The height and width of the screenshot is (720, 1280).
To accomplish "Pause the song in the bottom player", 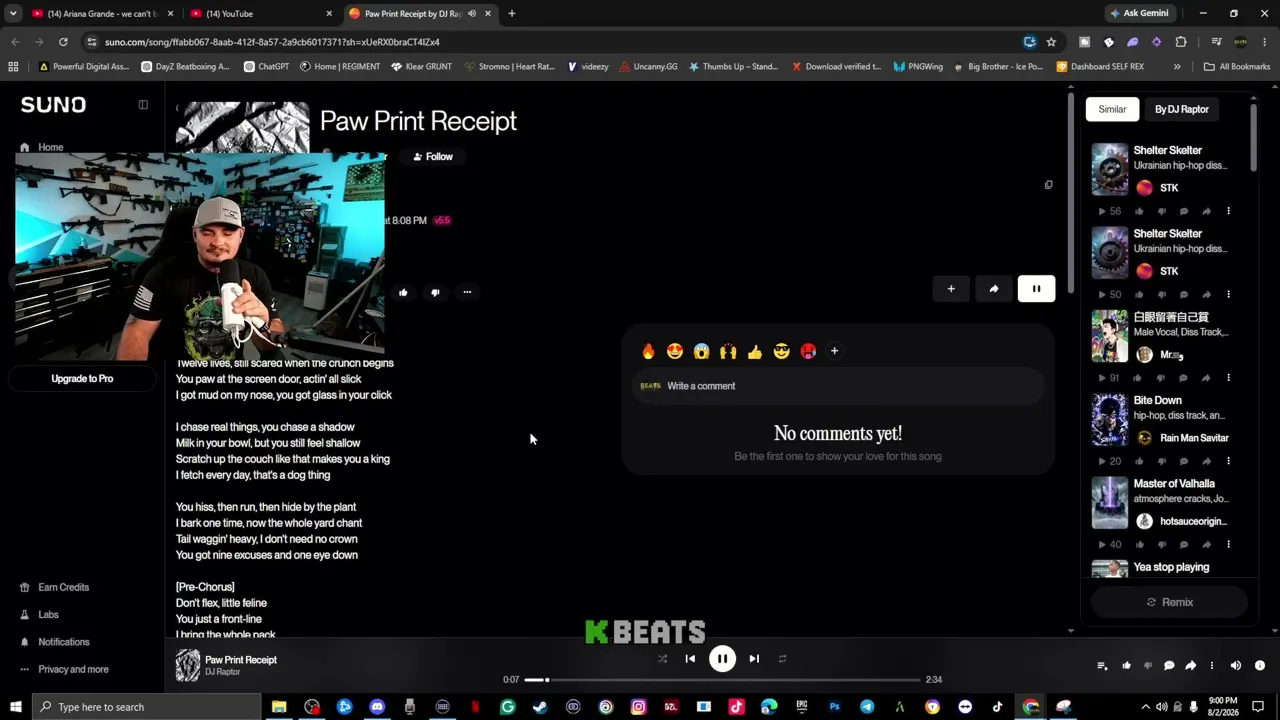I will click(x=722, y=659).
